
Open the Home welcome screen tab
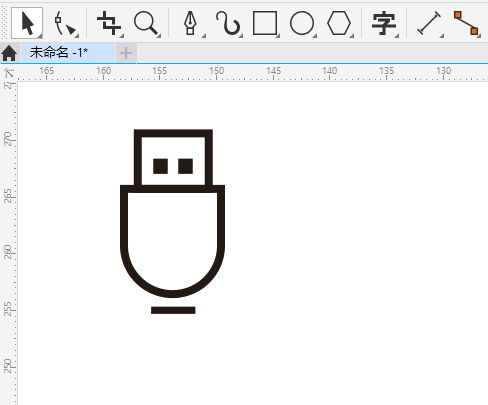[9, 53]
